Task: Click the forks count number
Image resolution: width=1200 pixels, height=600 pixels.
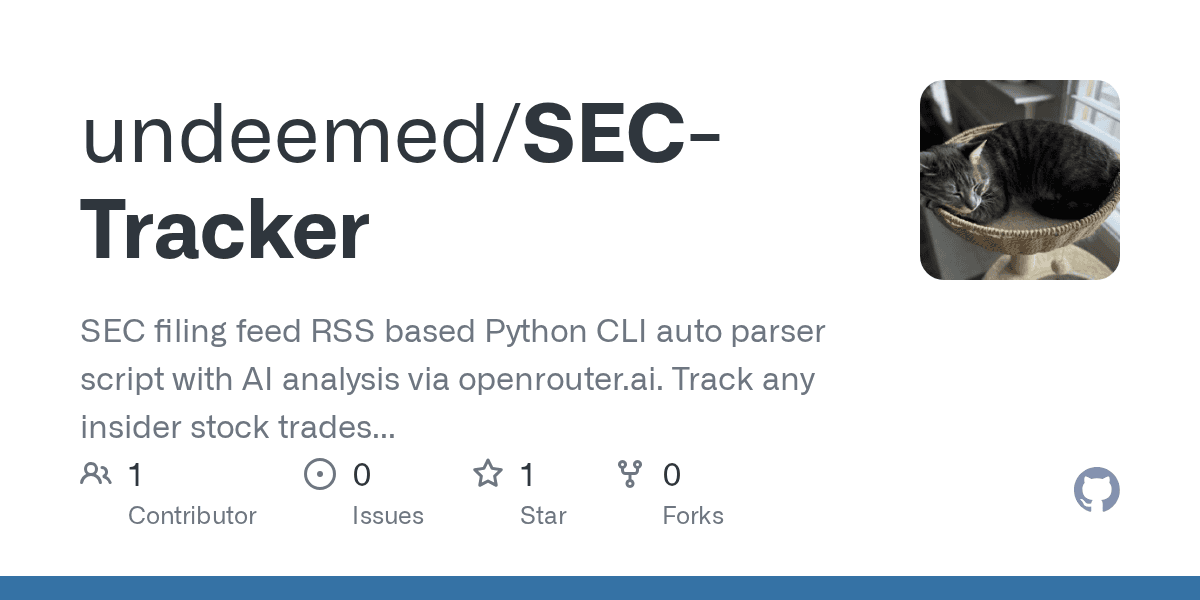Action: [x=672, y=475]
